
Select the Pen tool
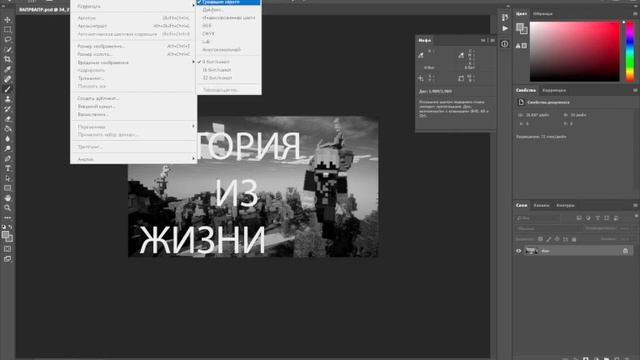(x=7, y=158)
